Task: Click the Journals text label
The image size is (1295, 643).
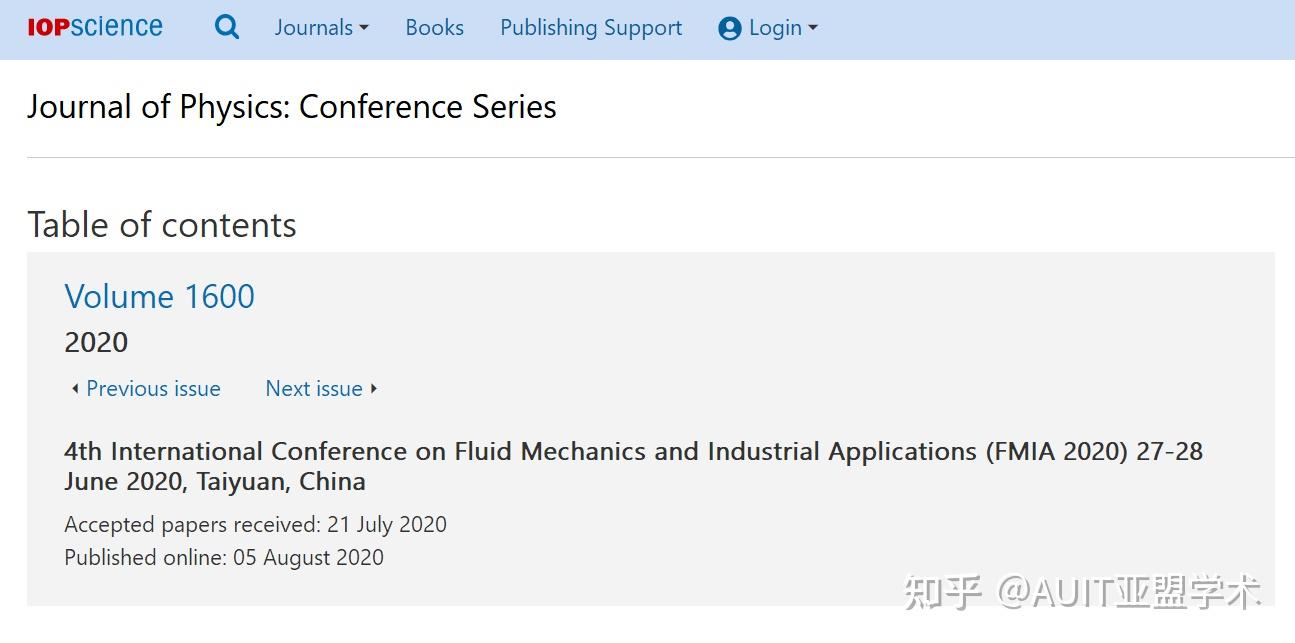Action: coord(314,28)
